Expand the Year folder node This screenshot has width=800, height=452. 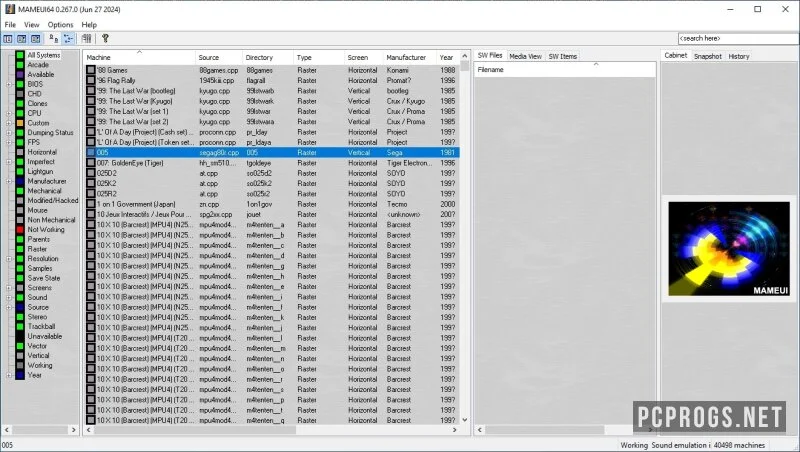coord(9,375)
